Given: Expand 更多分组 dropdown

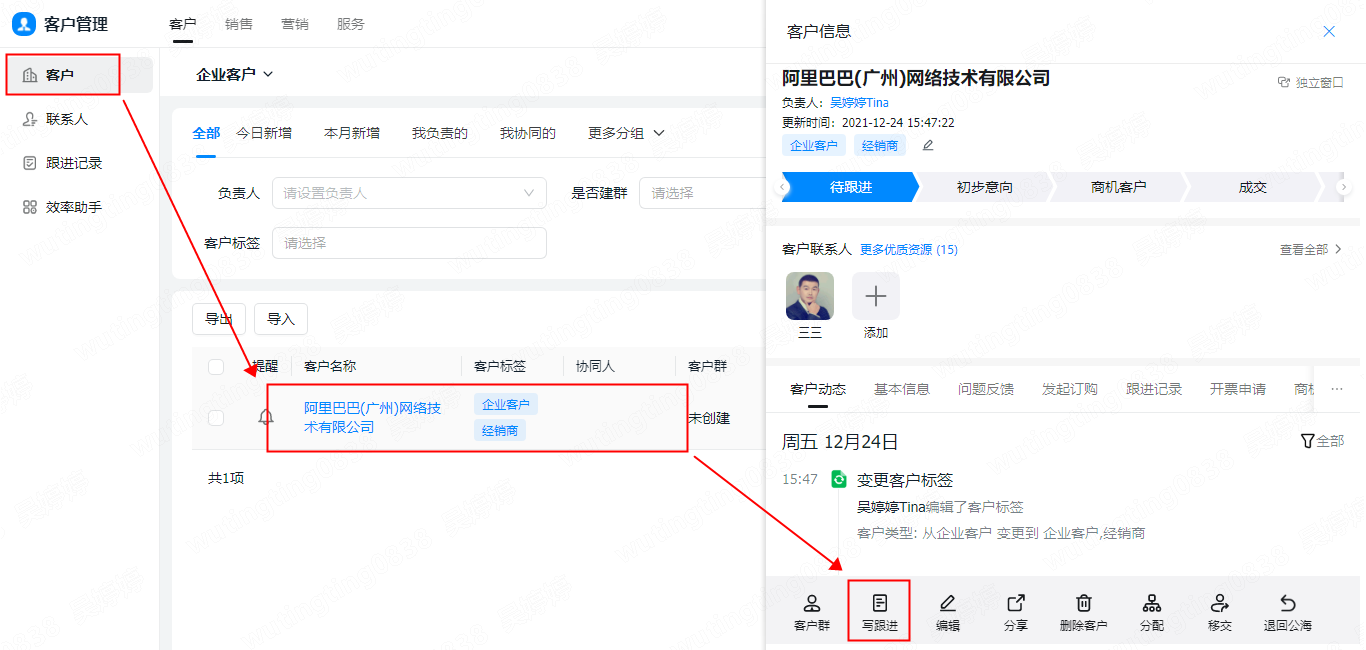Looking at the screenshot, I should click(626, 133).
